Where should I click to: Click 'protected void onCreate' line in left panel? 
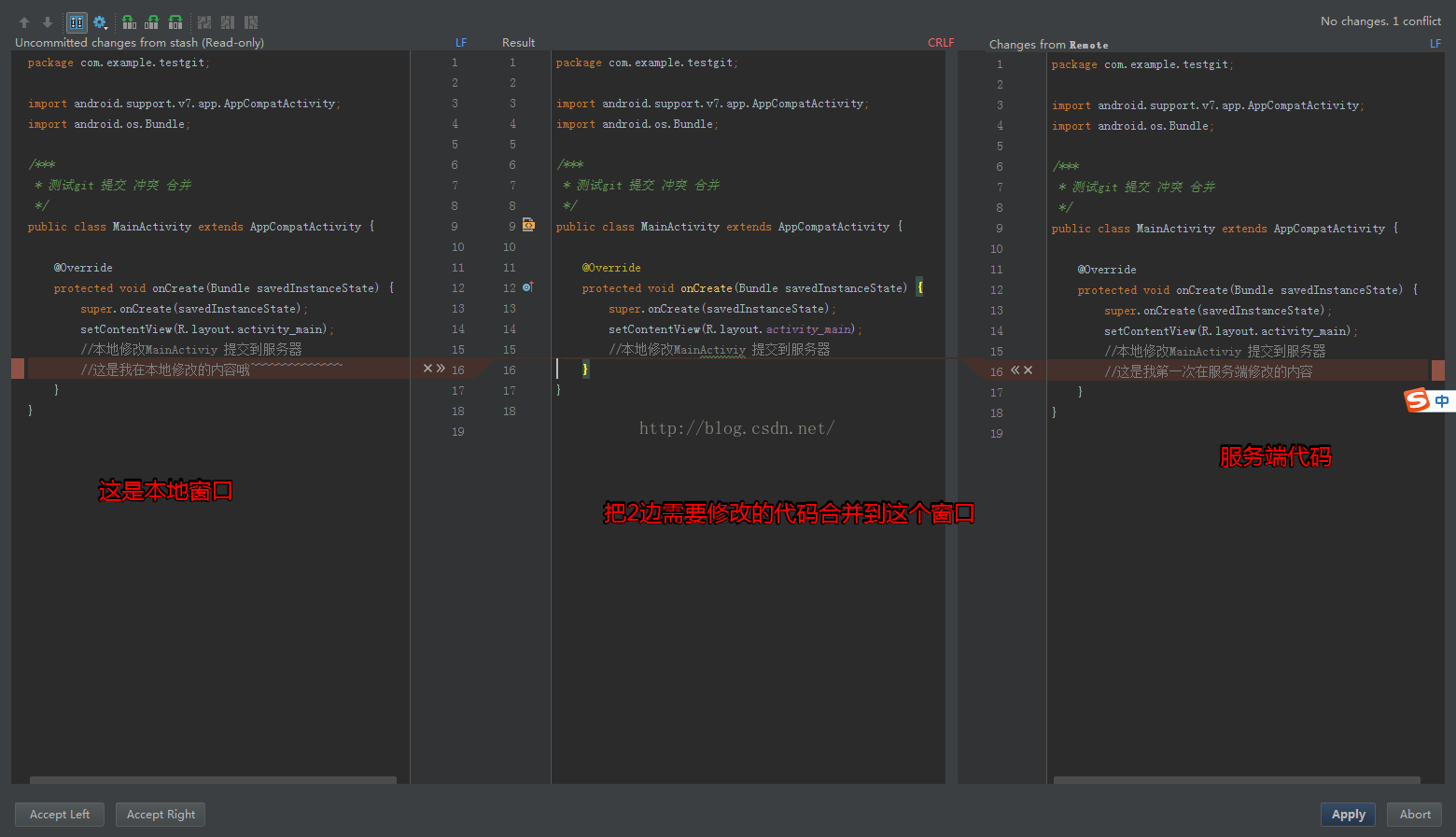[x=224, y=288]
